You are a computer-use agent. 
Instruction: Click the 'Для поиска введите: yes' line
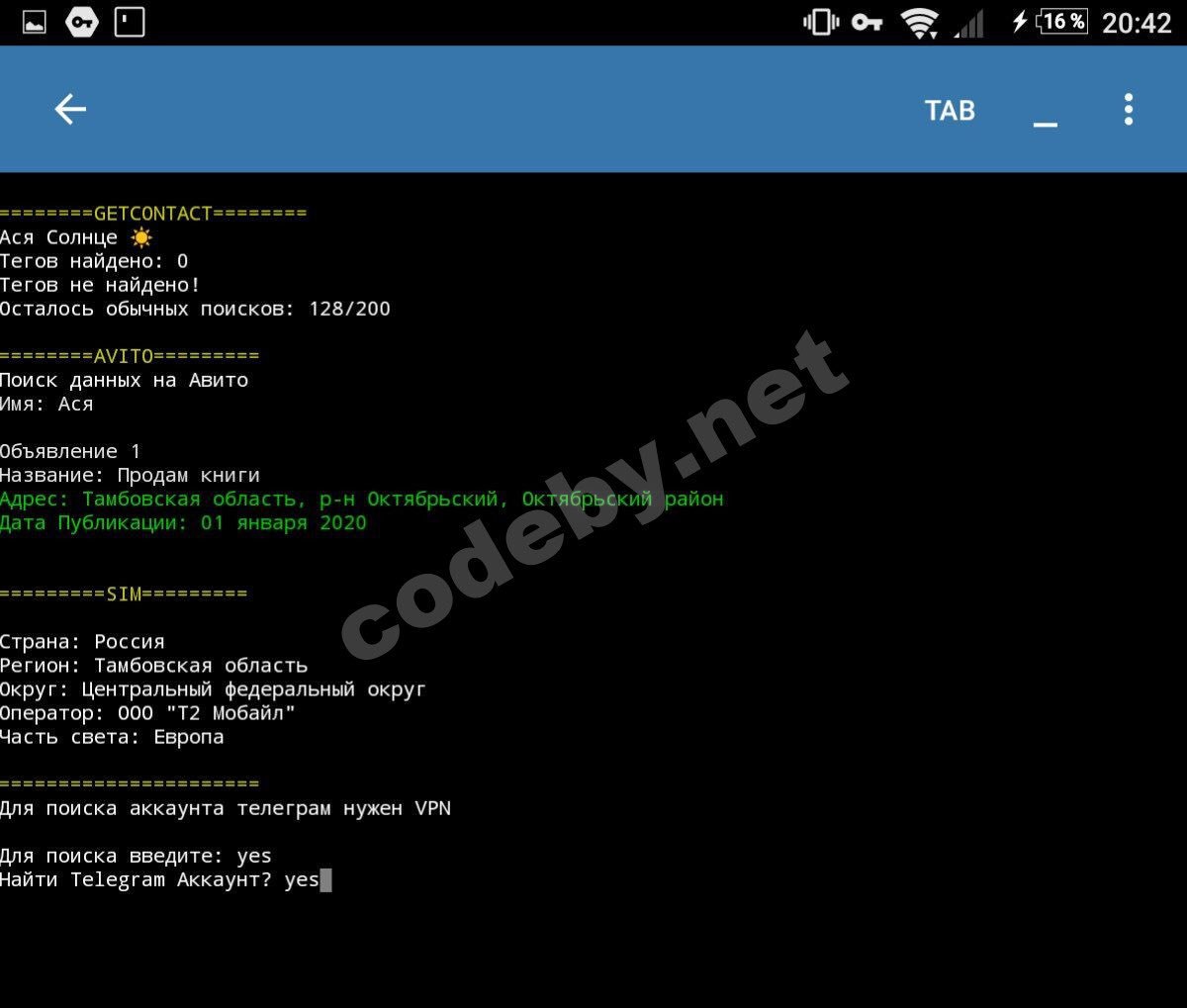click(x=136, y=856)
